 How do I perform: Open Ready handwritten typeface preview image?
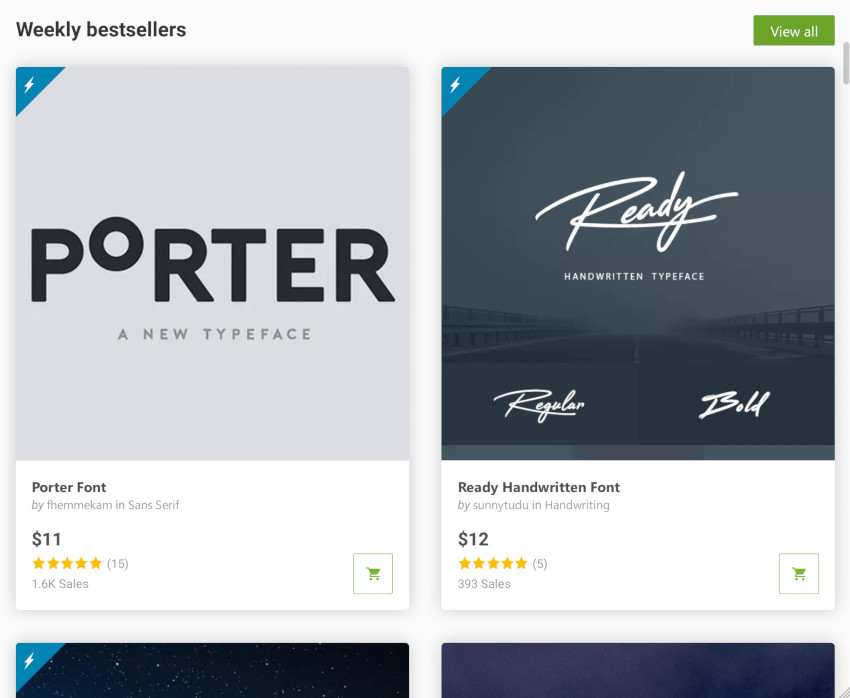[x=638, y=263]
